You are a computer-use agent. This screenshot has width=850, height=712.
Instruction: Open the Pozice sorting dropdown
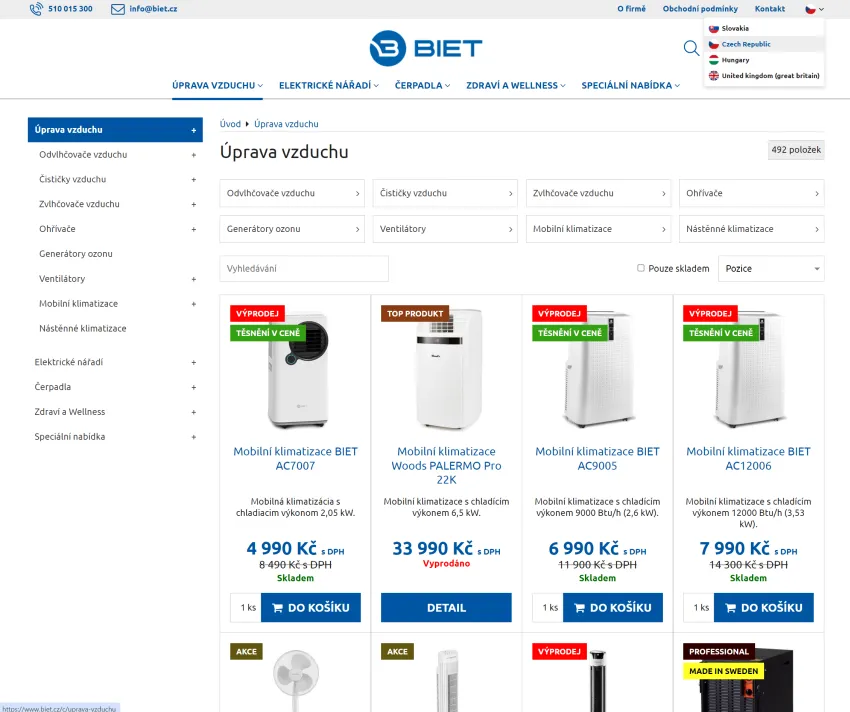[x=771, y=268]
